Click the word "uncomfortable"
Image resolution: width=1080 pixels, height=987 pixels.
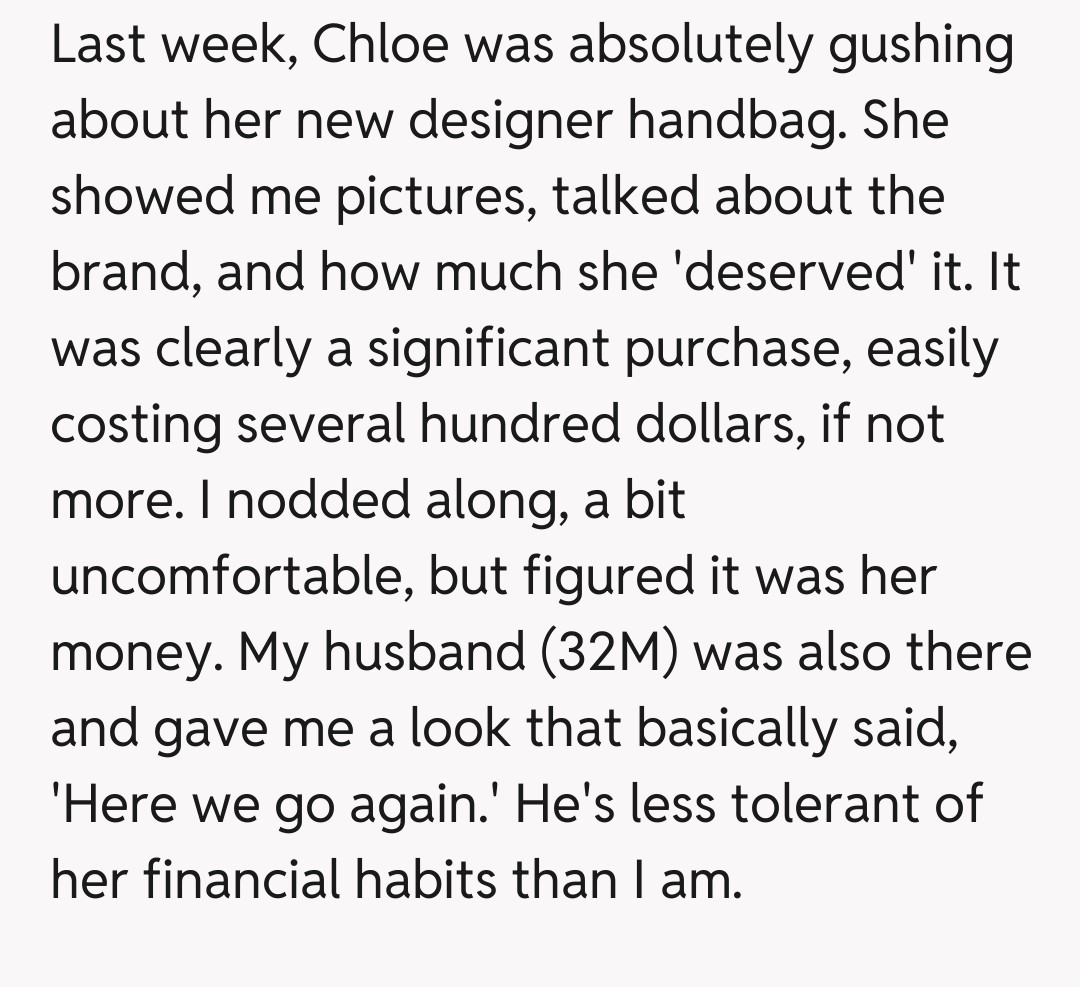coord(229,577)
